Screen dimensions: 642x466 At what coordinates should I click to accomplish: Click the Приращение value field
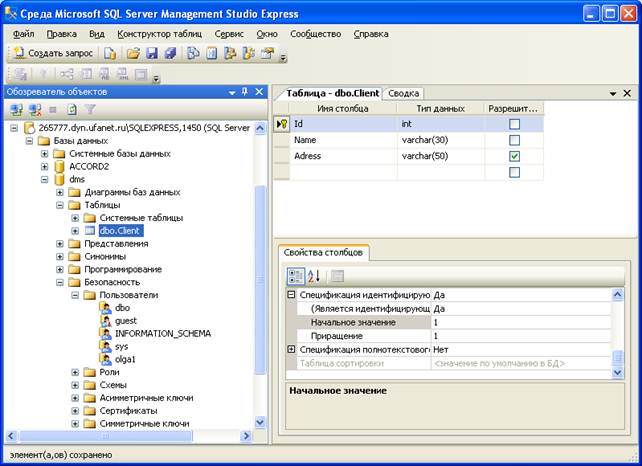(521, 336)
